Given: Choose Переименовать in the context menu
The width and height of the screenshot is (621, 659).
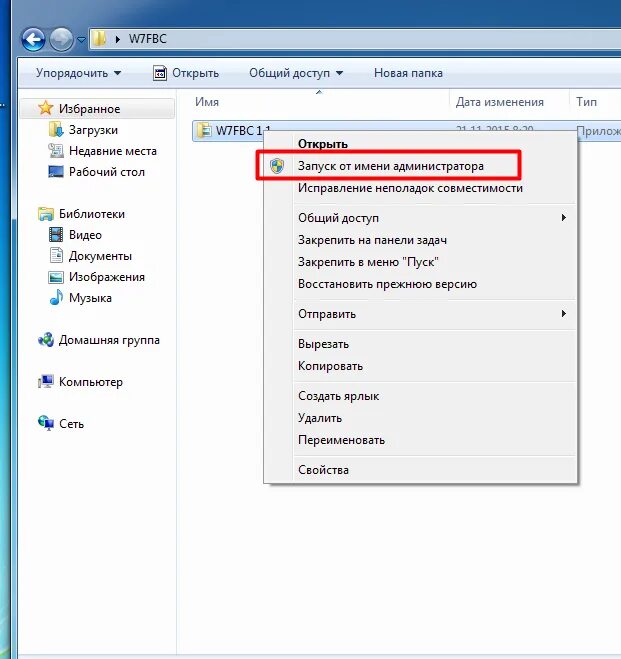Looking at the screenshot, I should point(341,440).
